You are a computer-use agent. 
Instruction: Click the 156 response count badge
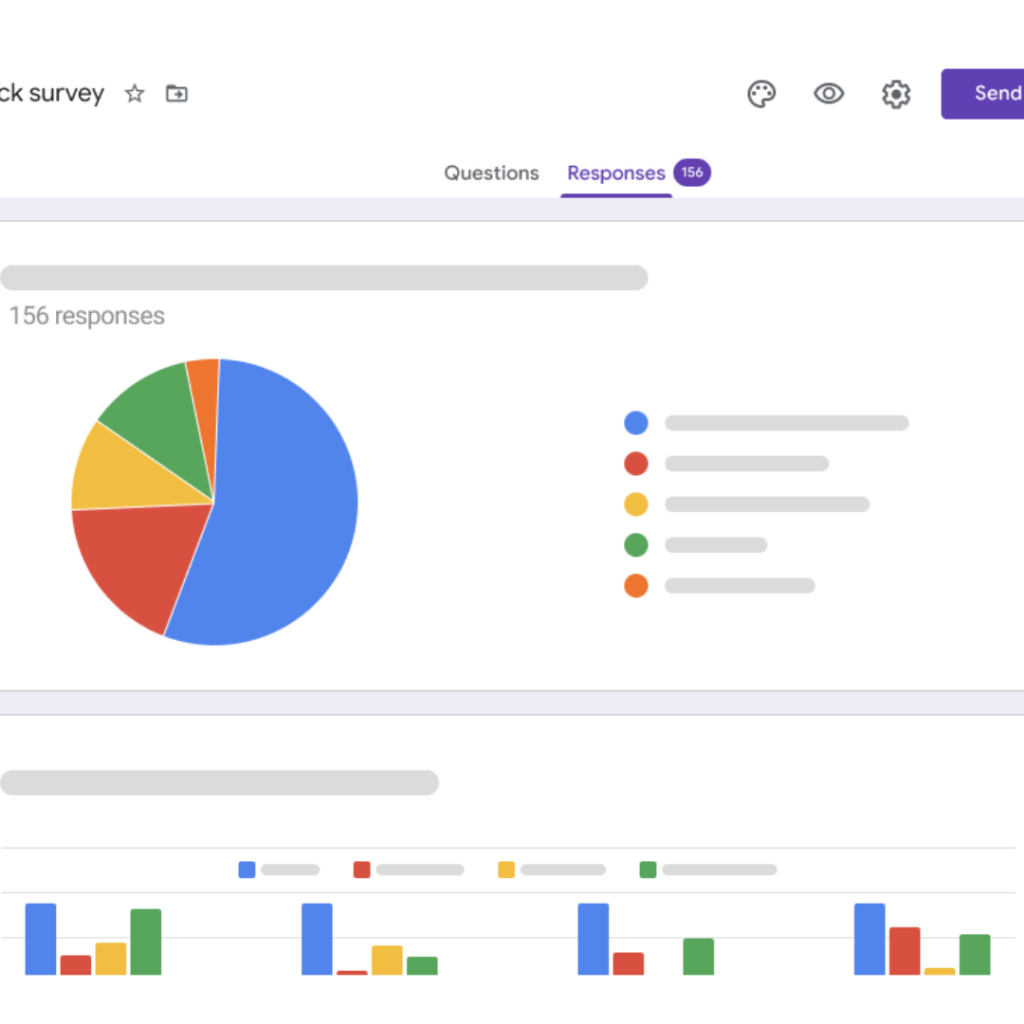[x=692, y=172]
